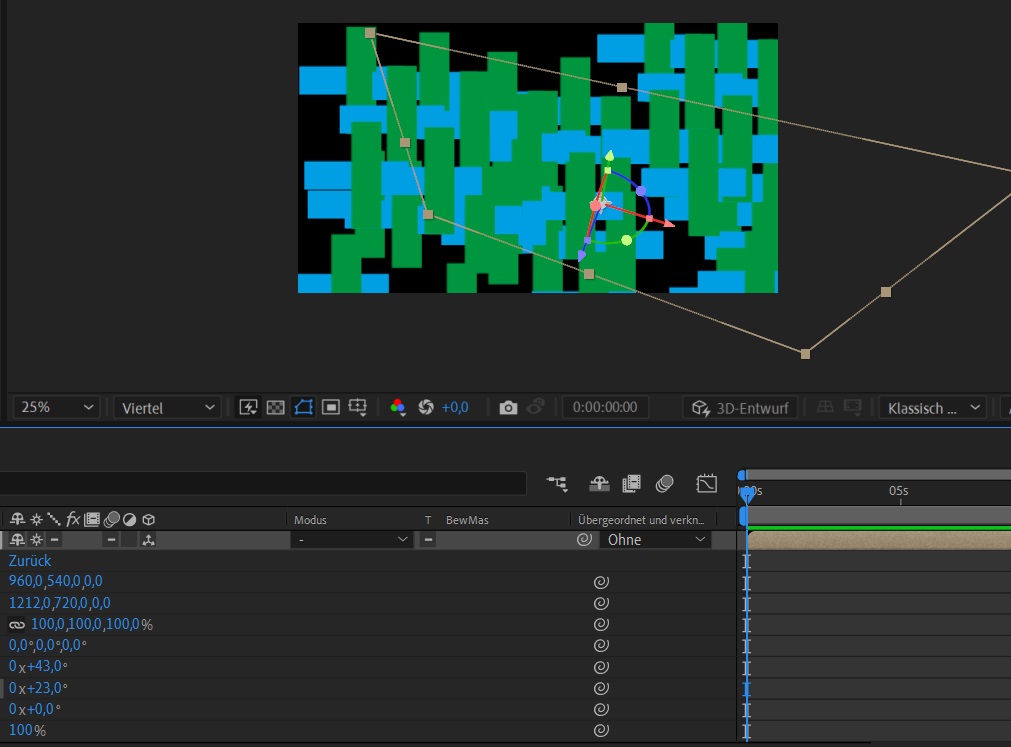Click the tan layer duration bar

tap(879, 541)
